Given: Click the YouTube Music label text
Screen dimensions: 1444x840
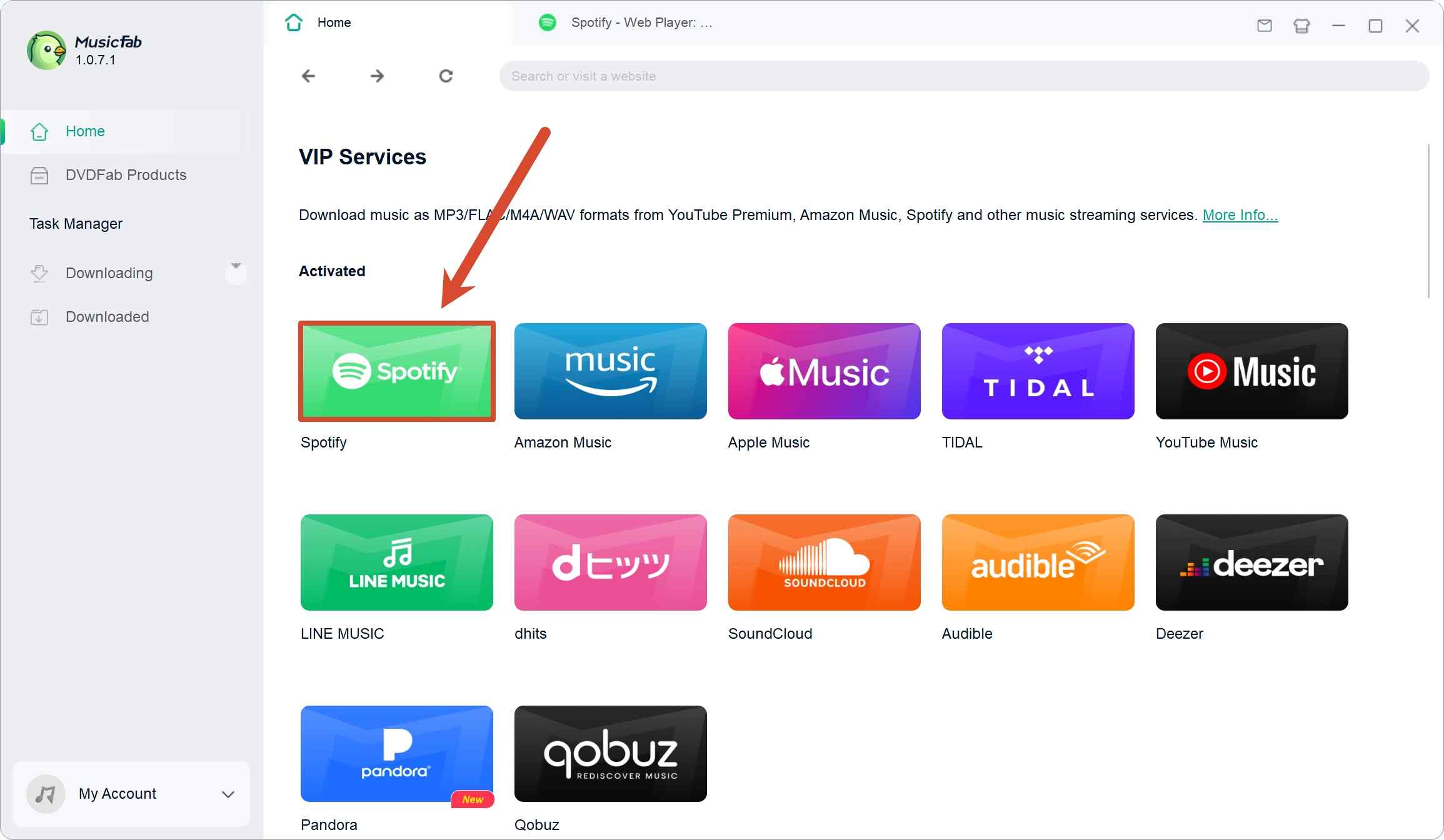Looking at the screenshot, I should [x=1206, y=442].
